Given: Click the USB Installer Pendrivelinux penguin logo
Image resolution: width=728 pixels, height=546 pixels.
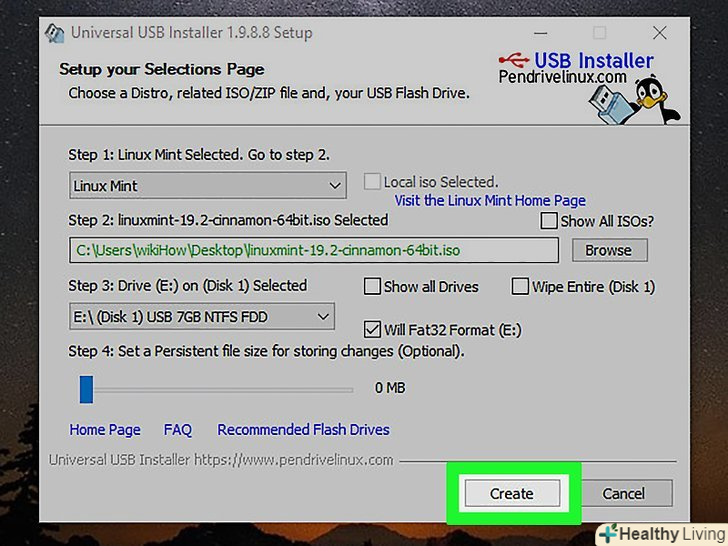Looking at the screenshot, I should 589,87.
